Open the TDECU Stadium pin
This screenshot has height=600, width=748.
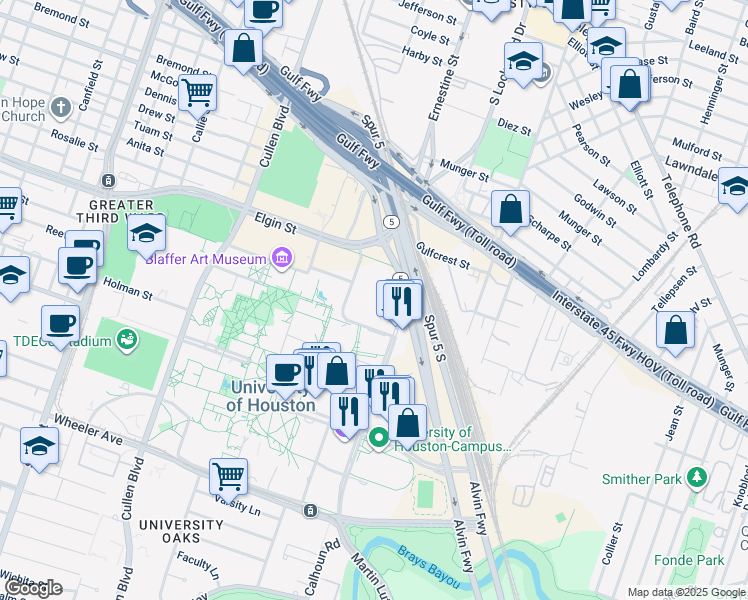pos(125,340)
